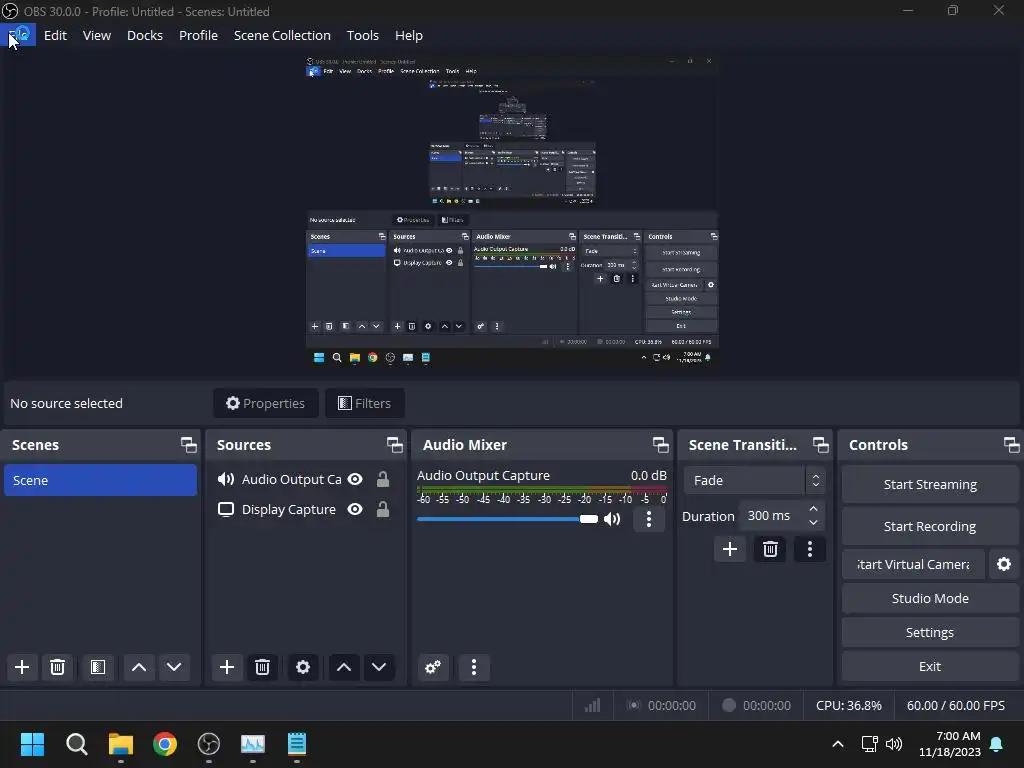Open Windows Search from the taskbar
1024x768 pixels.
tap(76, 744)
